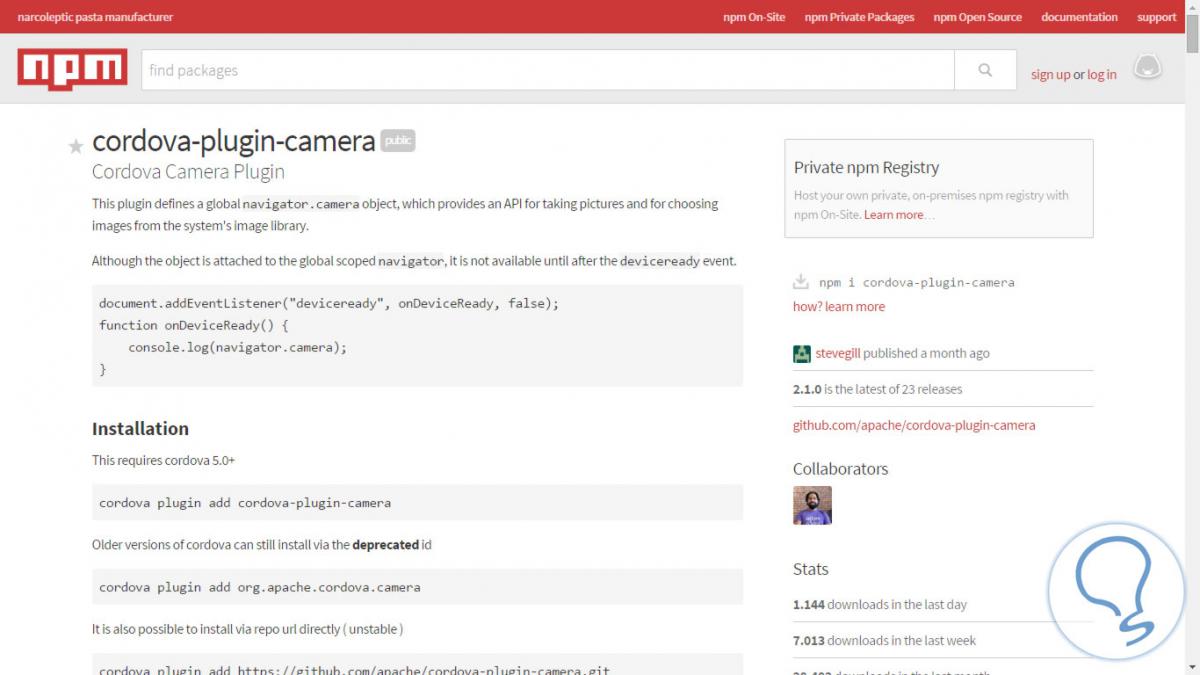
Task: Open Learn more link in Private npm Registry
Action: tap(894, 215)
